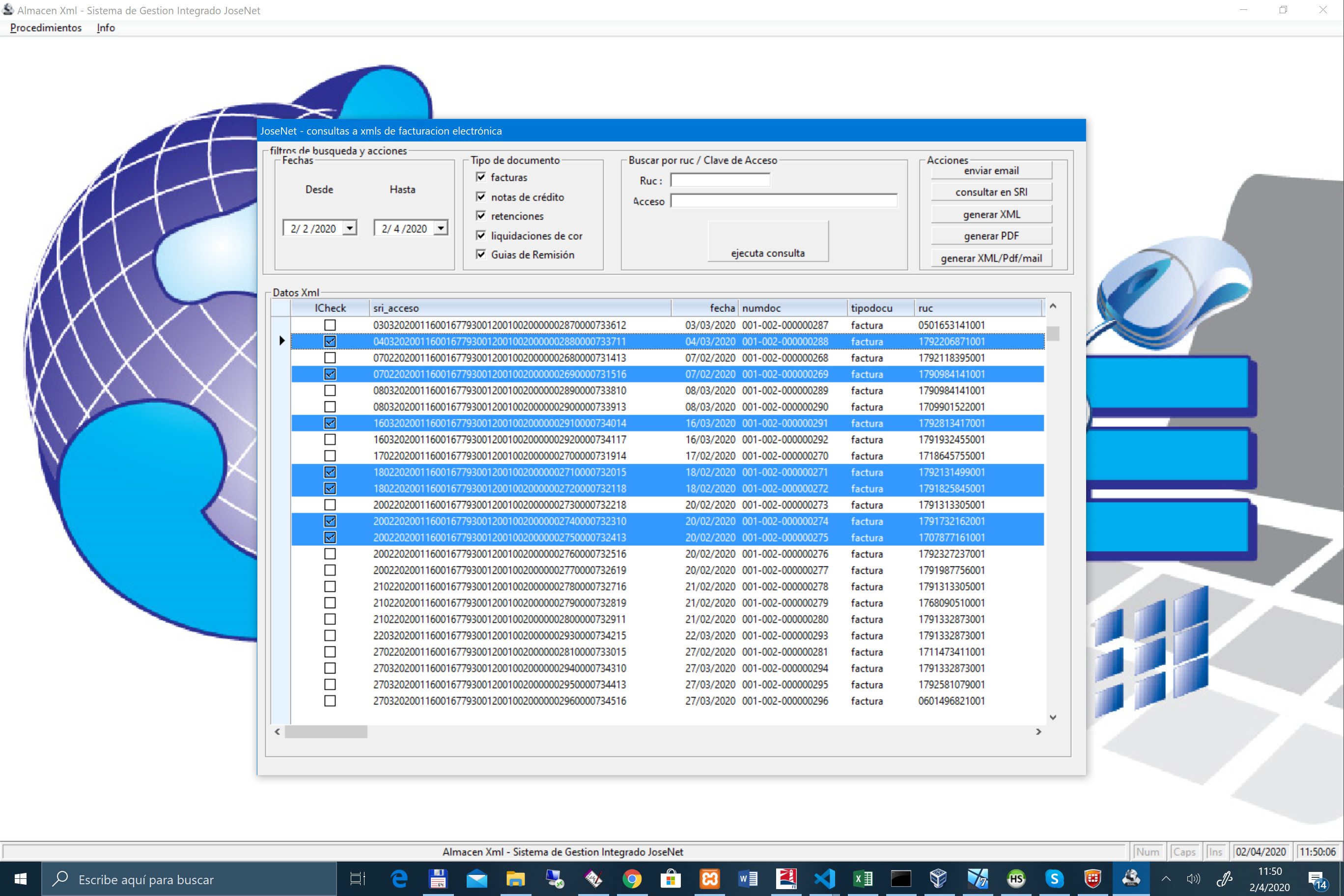Uncheck notas de crédito checkbox

(x=481, y=196)
